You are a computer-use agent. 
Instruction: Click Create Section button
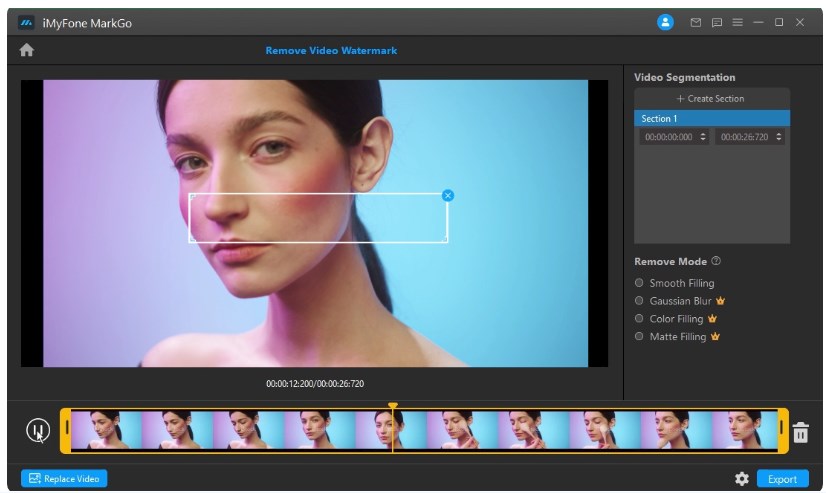coord(711,99)
